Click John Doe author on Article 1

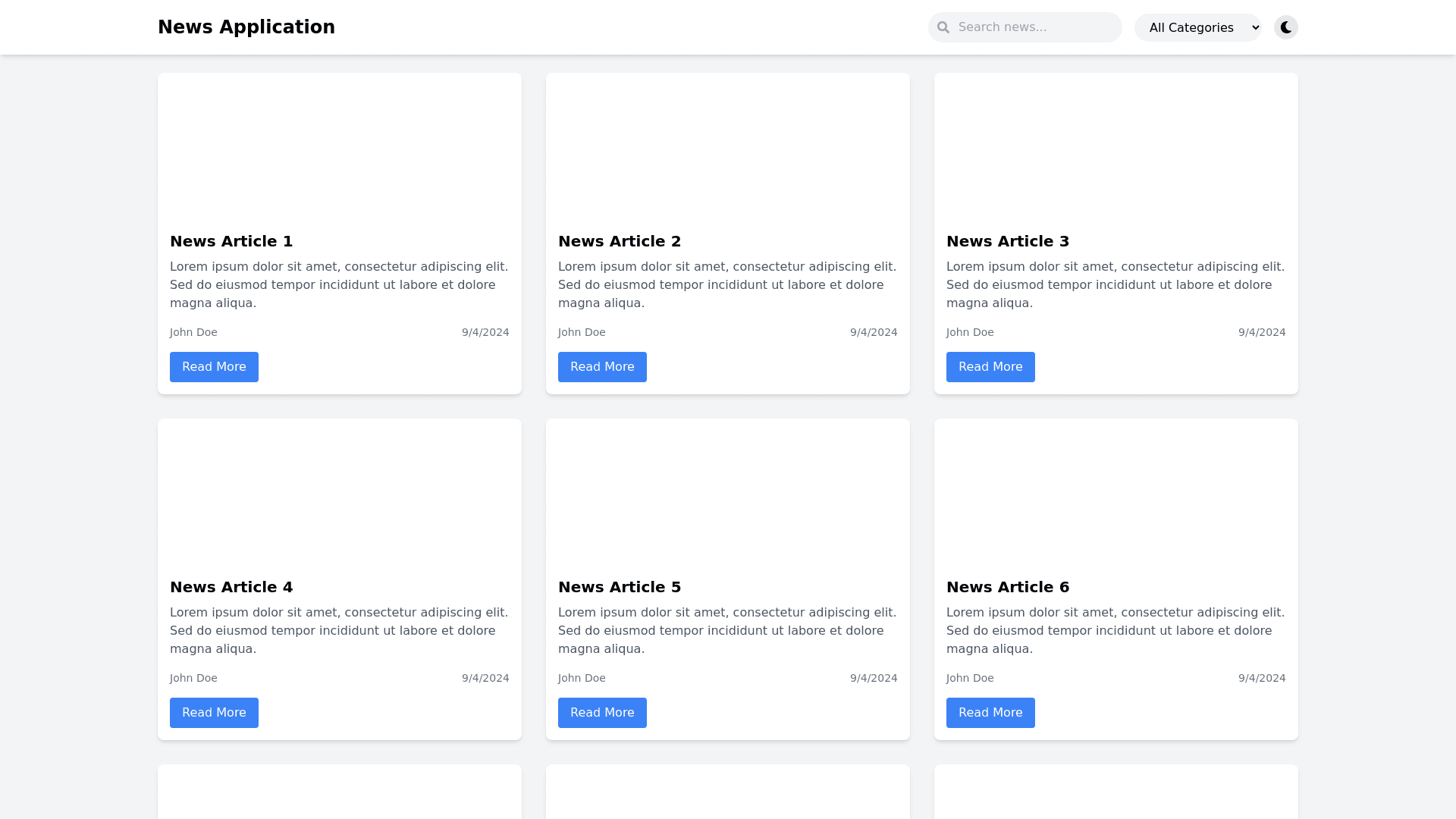tap(193, 332)
